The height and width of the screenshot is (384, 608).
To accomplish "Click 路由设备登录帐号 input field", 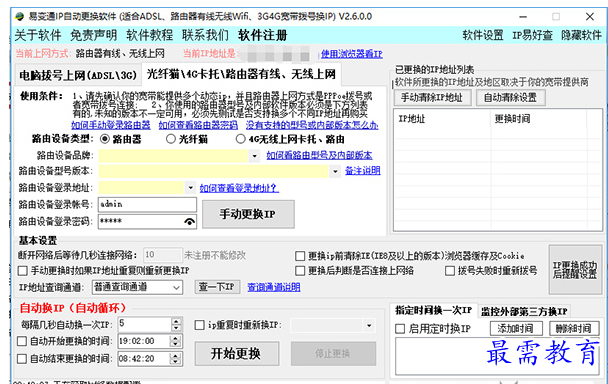I will tap(147, 204).
